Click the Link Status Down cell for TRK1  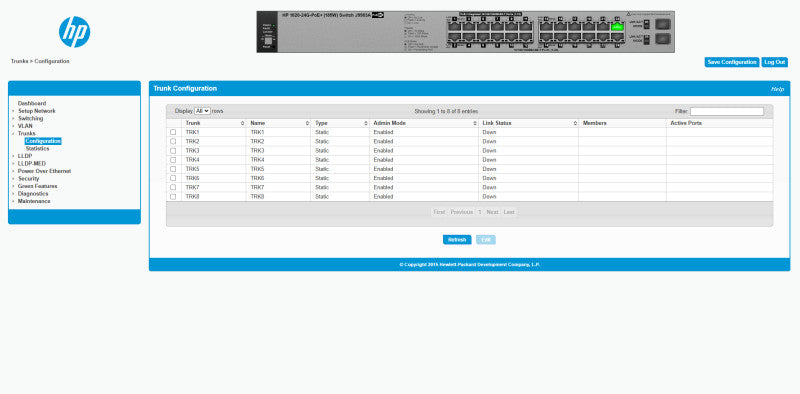[x=529, y=132]
